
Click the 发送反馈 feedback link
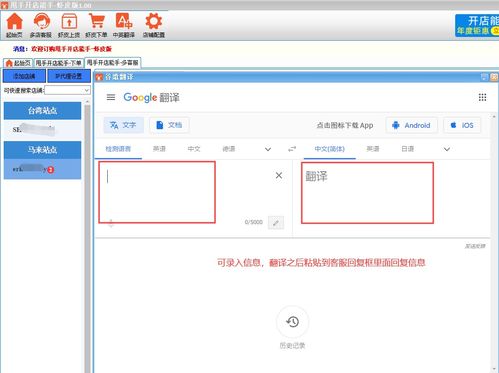pos(475,246)
